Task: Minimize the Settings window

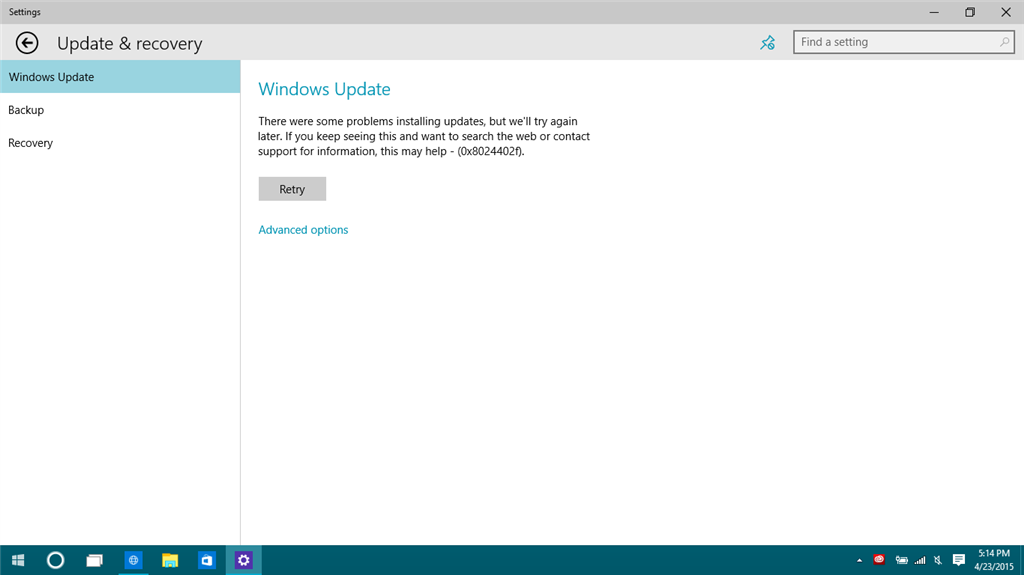Action: click(935, 12)
